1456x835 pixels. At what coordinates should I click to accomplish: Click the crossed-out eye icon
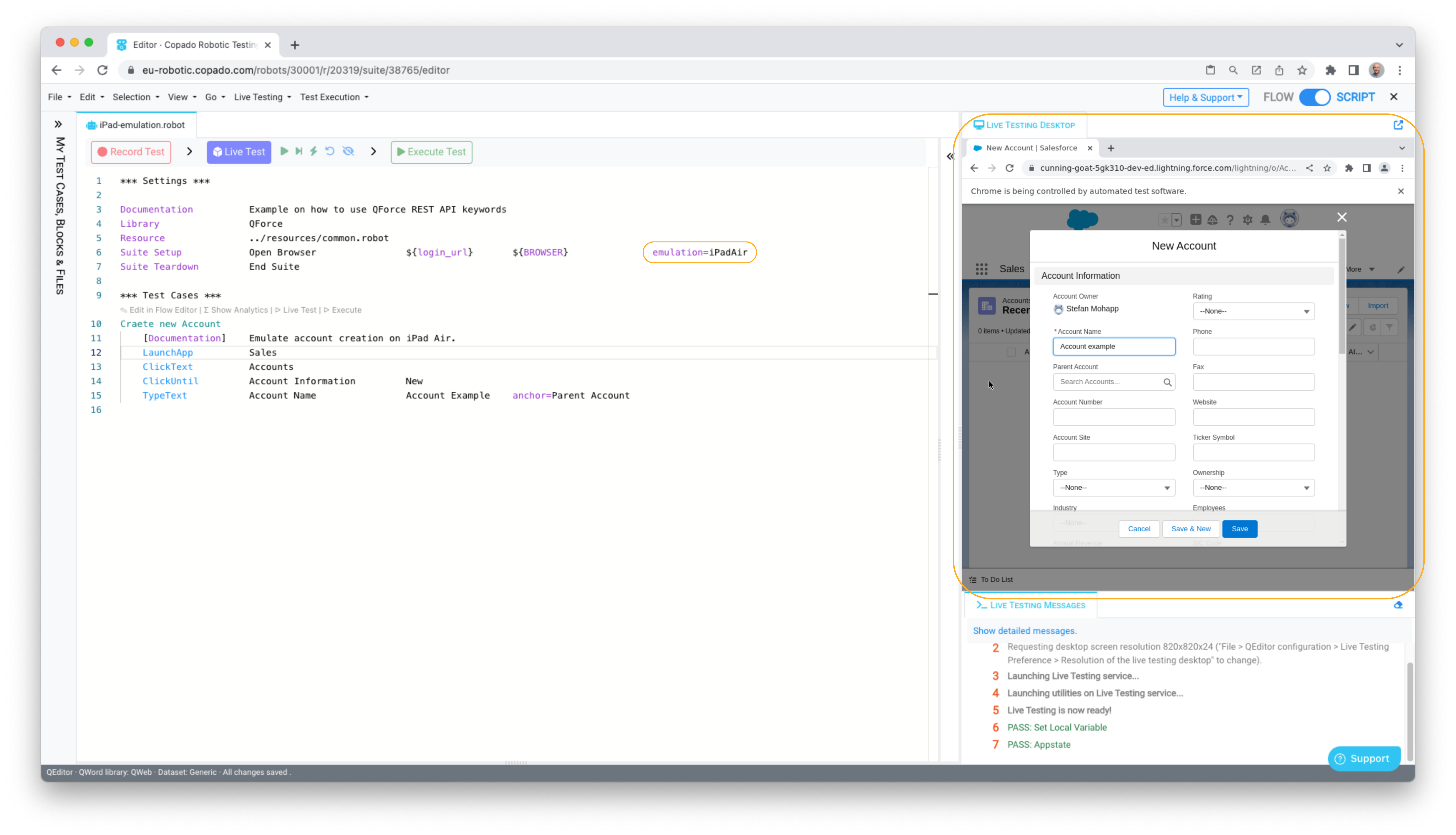pyautogui.click(x=348, y=151)
